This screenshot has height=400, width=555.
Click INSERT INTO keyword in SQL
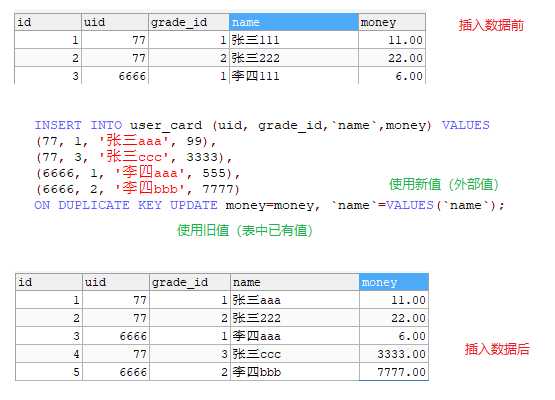coord(78,125)
